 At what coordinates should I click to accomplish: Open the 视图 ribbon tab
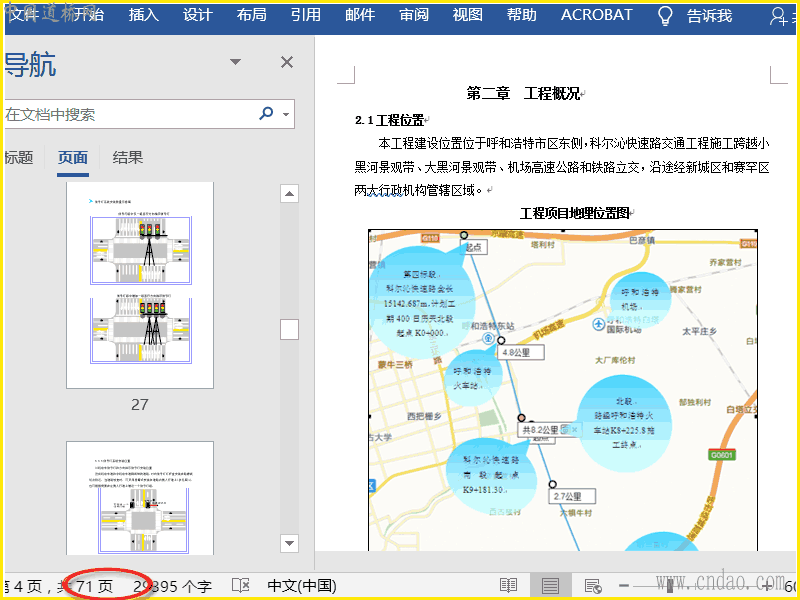[x=467, y=15]
